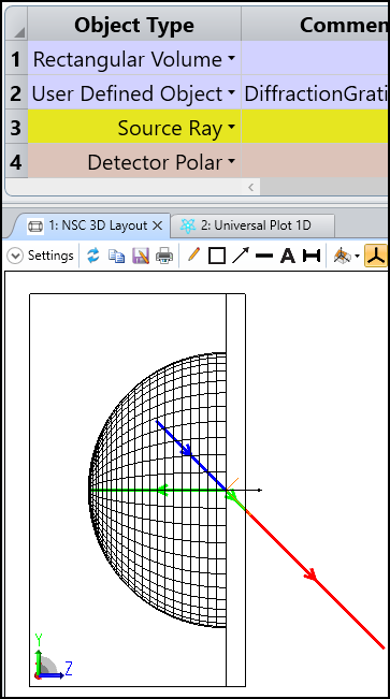The image size is (390, 699).
Task: Toggle the highlighted axes orientation button
Action: tap(376, 256)
